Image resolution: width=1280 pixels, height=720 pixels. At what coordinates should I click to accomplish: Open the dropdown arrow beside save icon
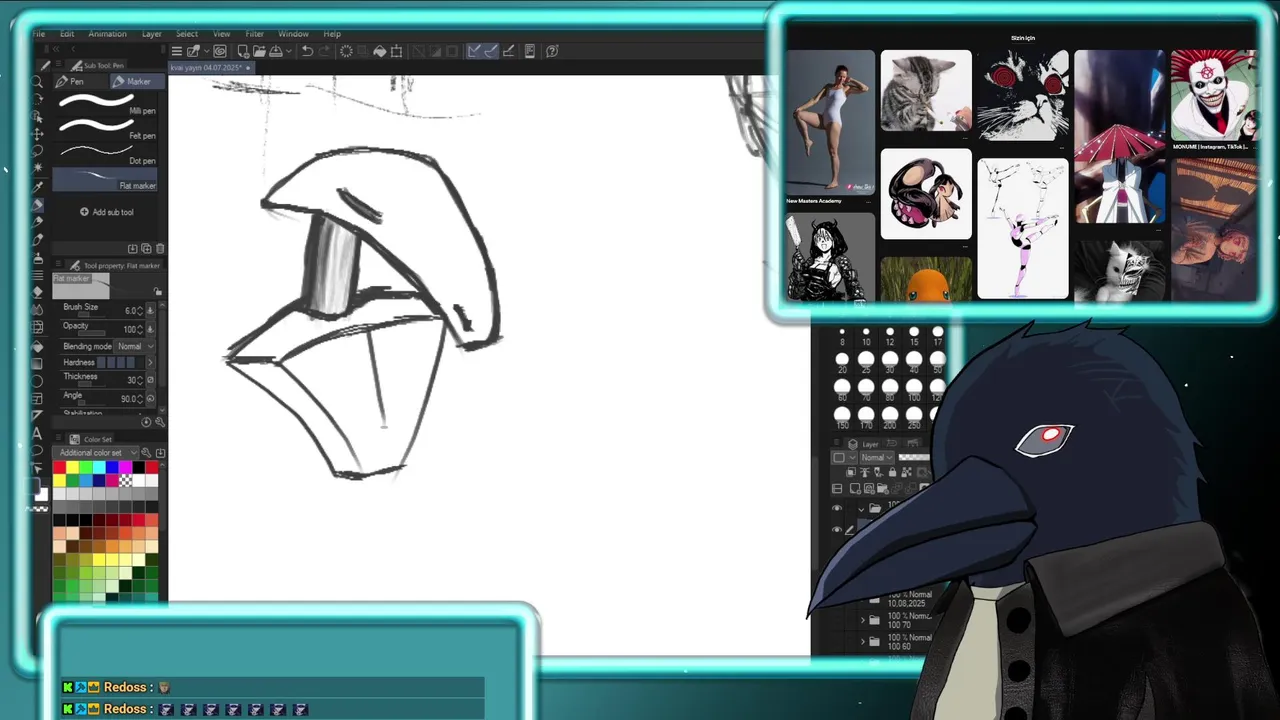[x=289, y=51]
